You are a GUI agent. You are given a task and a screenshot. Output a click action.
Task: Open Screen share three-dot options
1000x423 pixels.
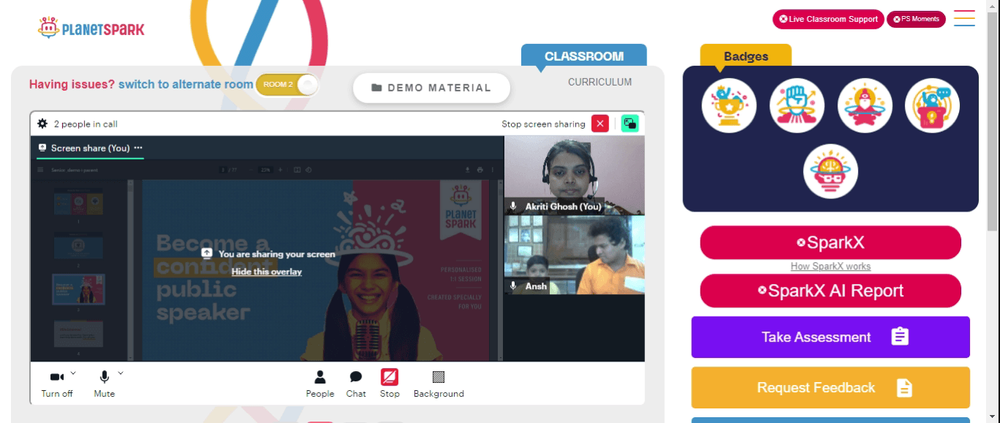pos(138,148)
